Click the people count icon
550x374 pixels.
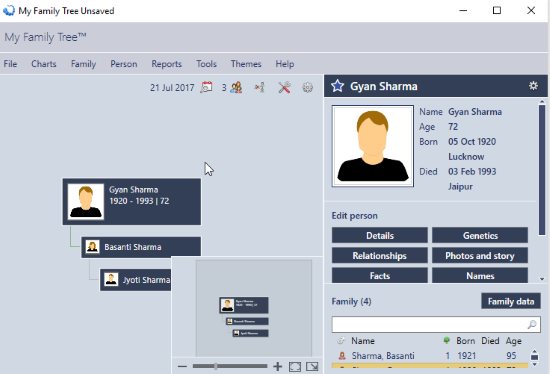236,87
